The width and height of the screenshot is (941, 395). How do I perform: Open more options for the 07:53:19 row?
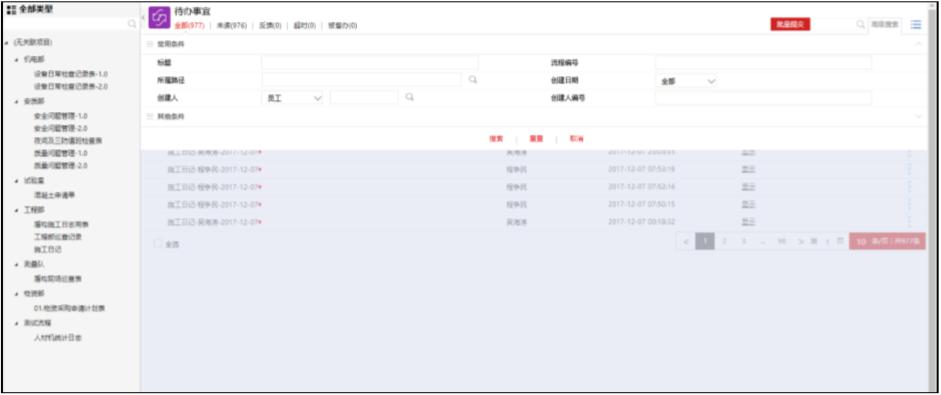click(909, 169)
